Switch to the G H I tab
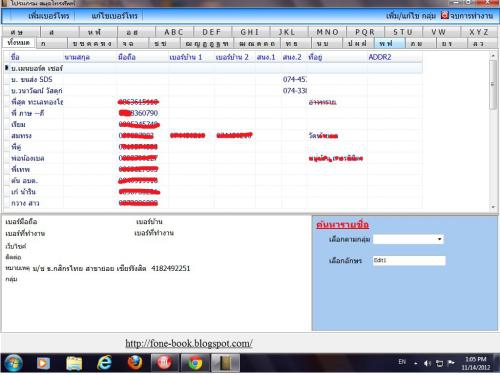 pyautogui.click(x=250, y=32)
